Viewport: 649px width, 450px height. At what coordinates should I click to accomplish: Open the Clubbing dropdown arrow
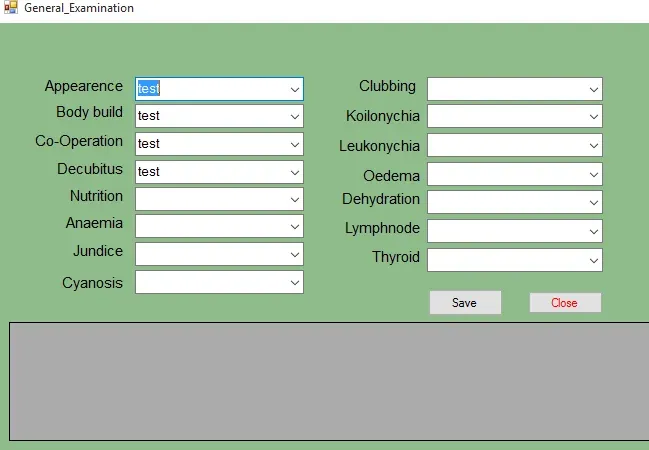594,89
